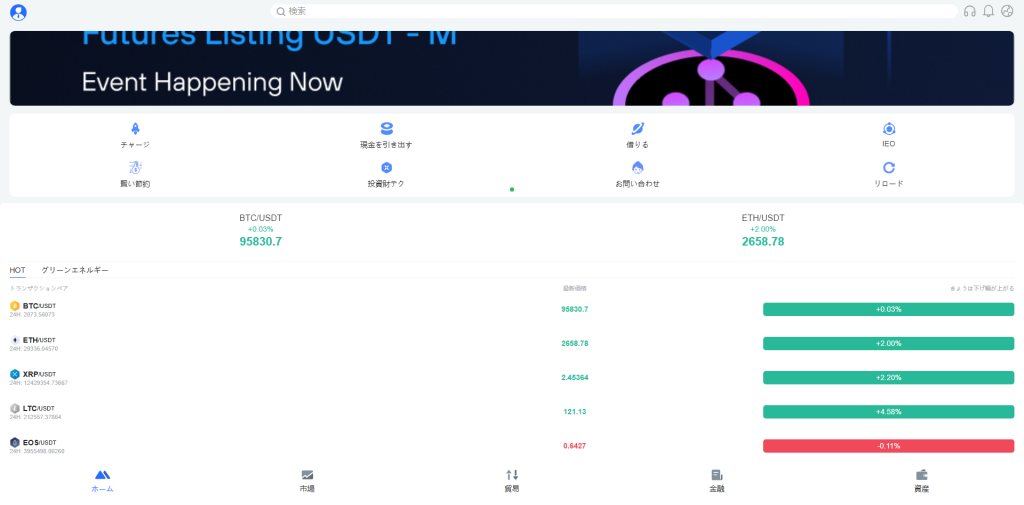
Task: Click the 投資財テク hexagon icon
Action: [x=387, y=168]
